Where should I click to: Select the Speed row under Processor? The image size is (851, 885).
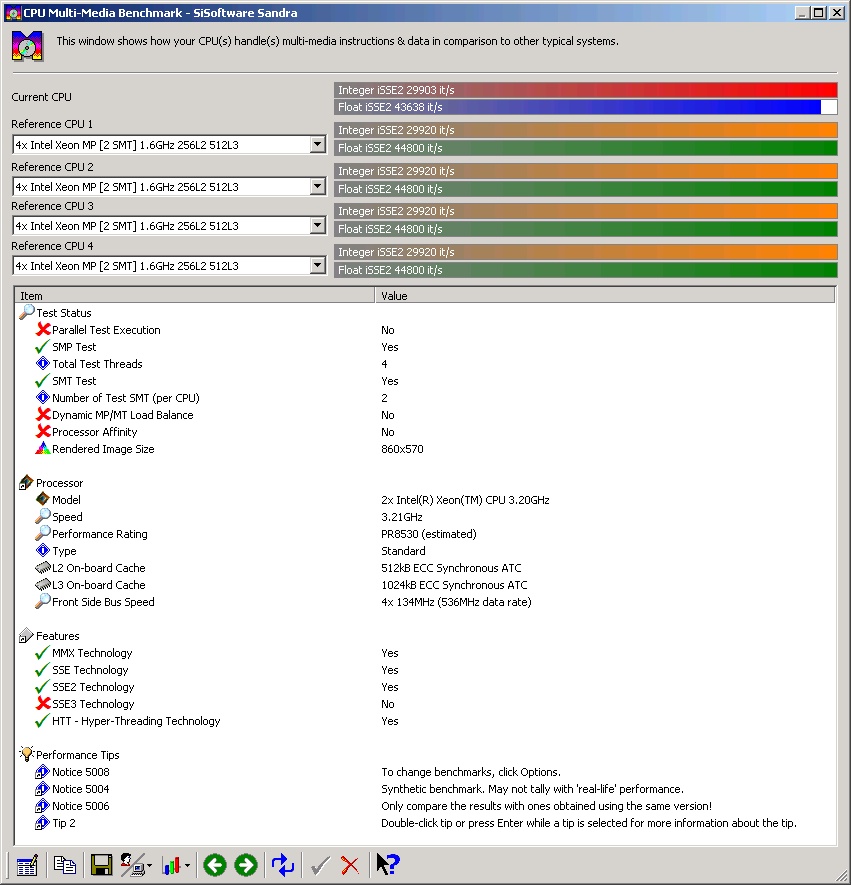424,516
